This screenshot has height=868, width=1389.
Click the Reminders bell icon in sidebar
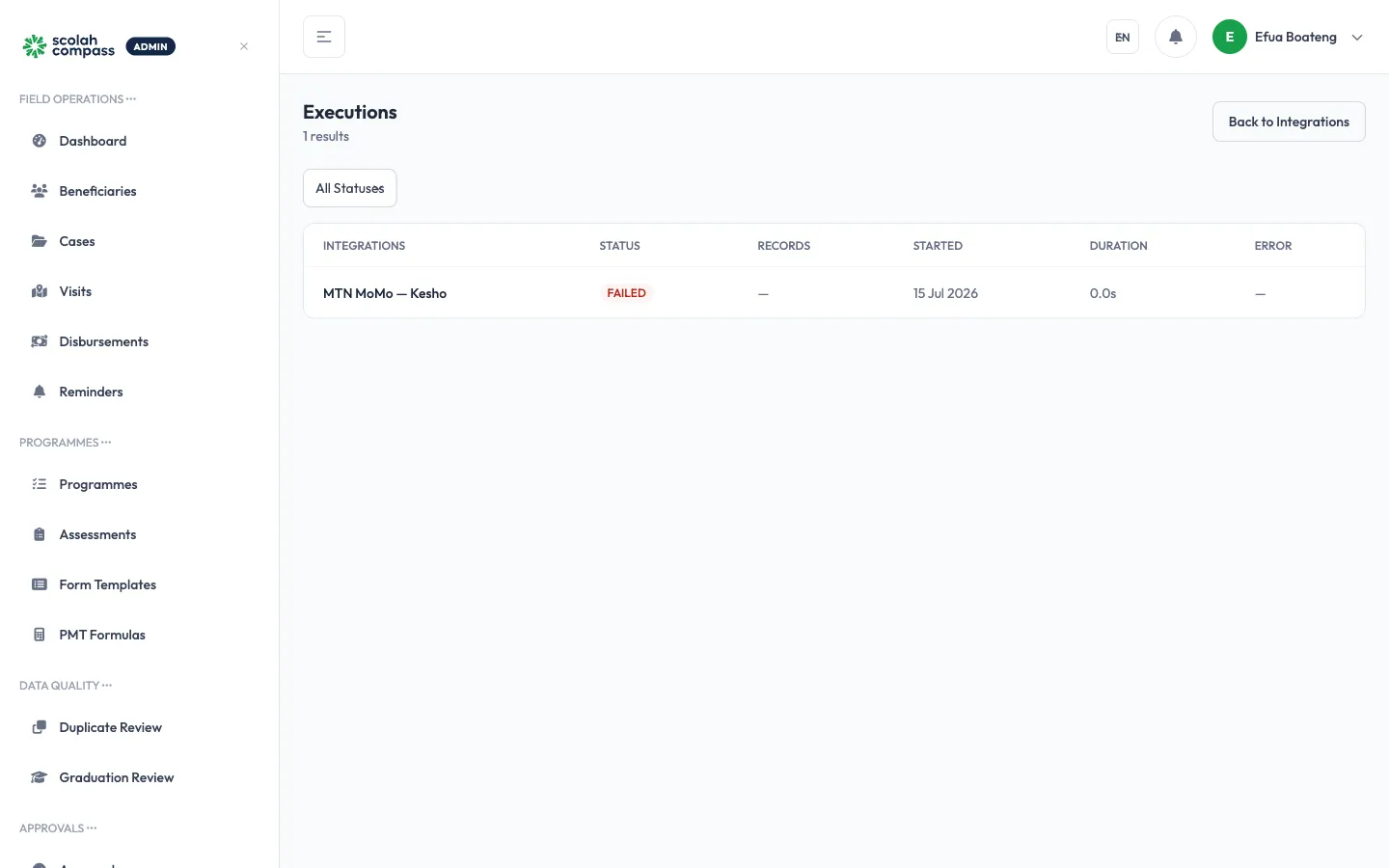(x=40, y=392)
